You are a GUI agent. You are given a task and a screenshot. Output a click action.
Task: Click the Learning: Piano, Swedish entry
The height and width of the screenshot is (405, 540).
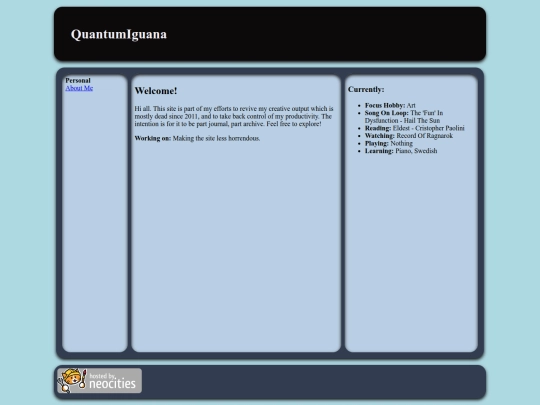[401, 151]
